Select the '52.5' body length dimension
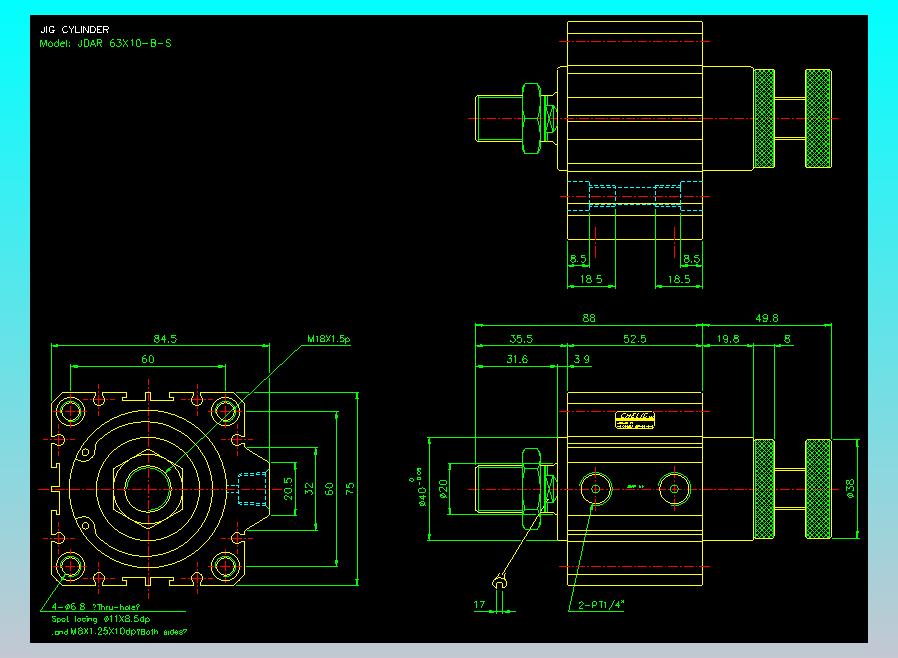The height and width of the screenshot is (658, 898). click(x=635, y=338)
